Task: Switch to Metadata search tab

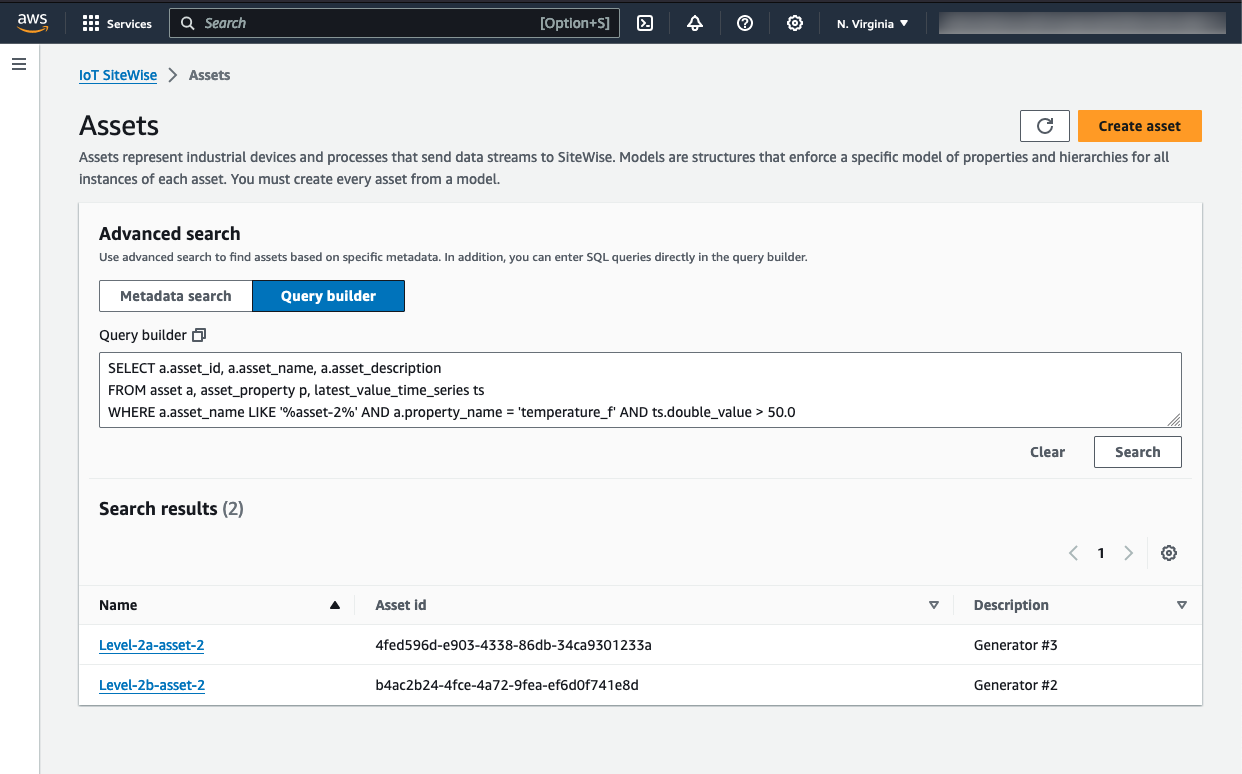Action: [176, 296]
